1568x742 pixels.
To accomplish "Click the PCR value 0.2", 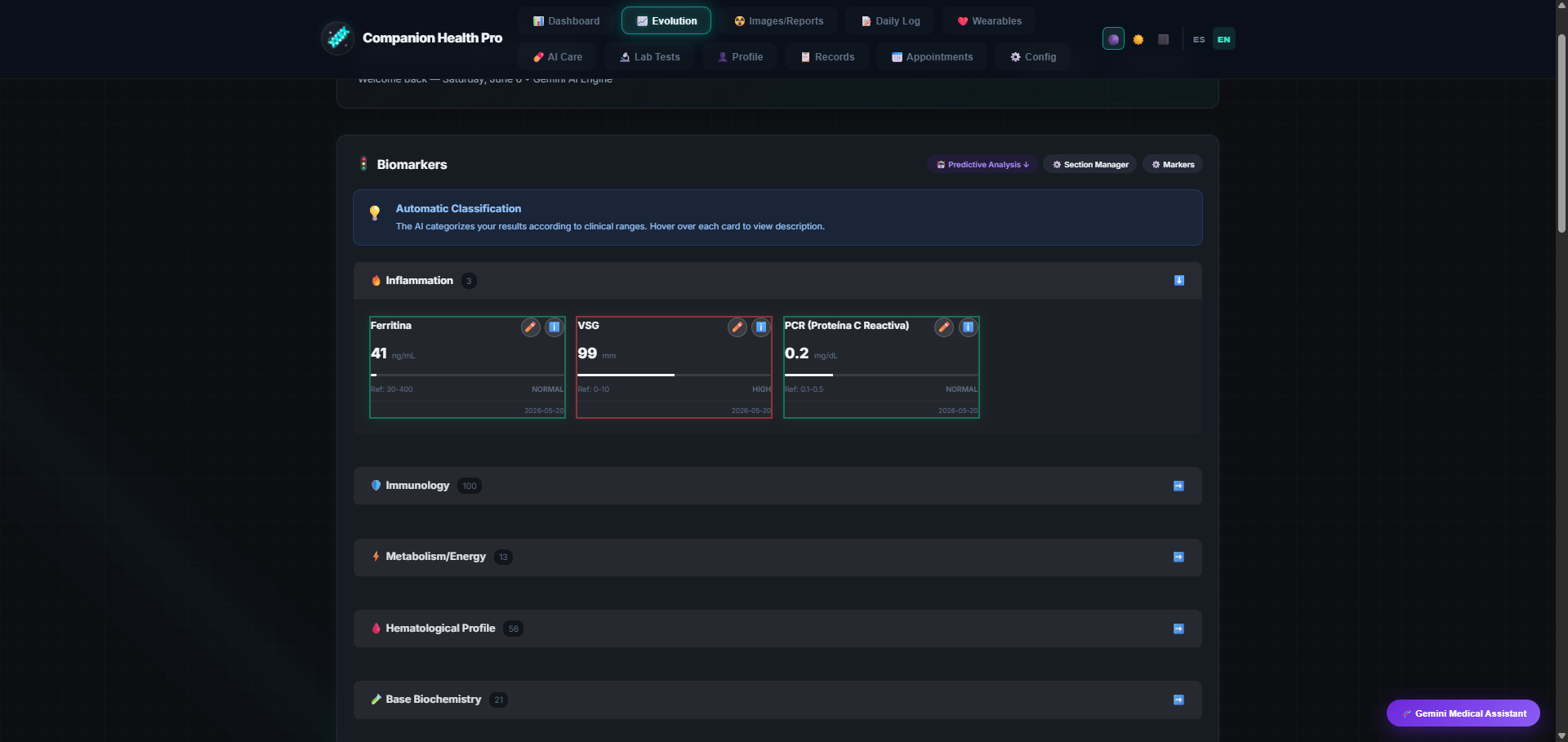I will [x=796, y=353].
